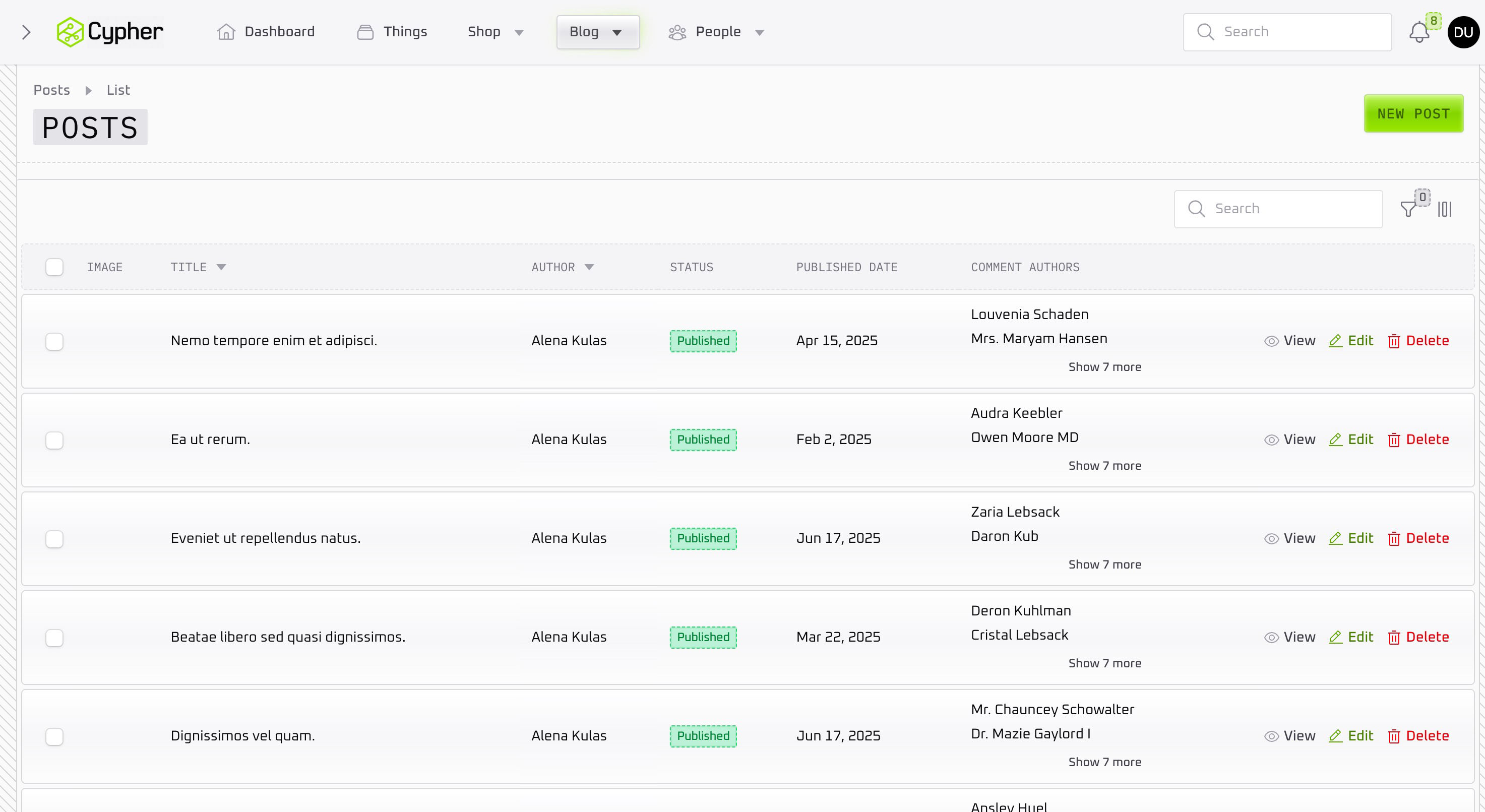View the 'Eveniet ut repellendus natus.' post
1485x812 pixels.
1289,538
